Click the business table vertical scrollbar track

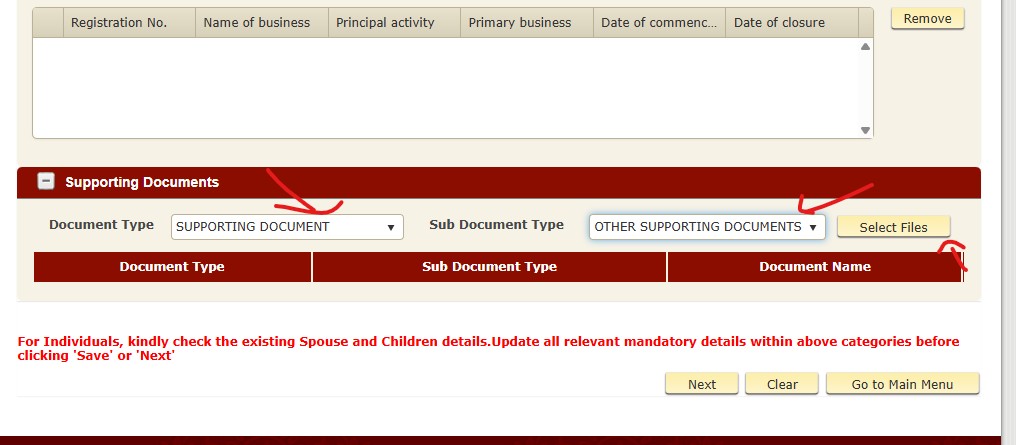pos(866,88)
